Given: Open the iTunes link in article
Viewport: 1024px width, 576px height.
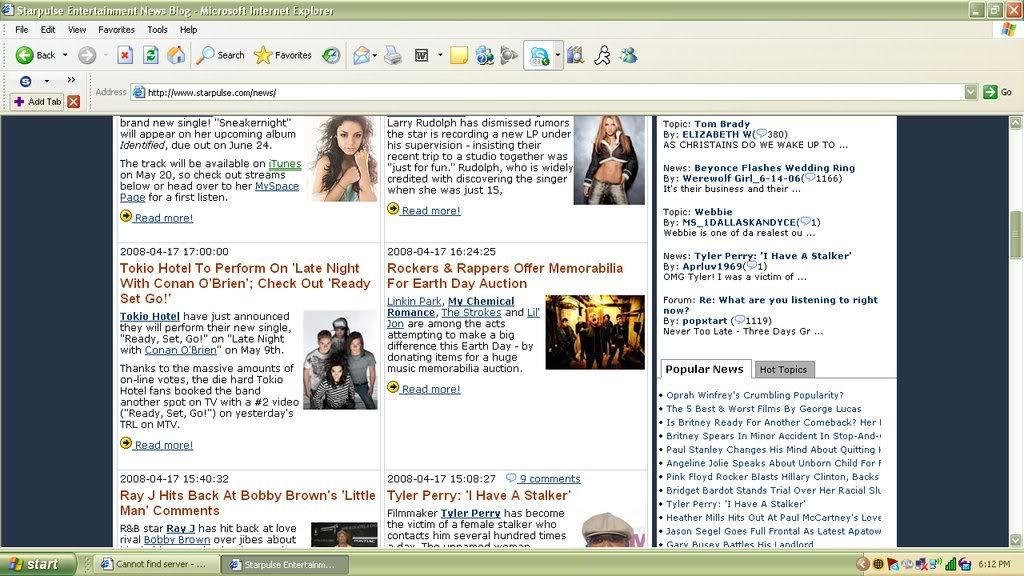Looking at the screenshot, I should (284, 164).
